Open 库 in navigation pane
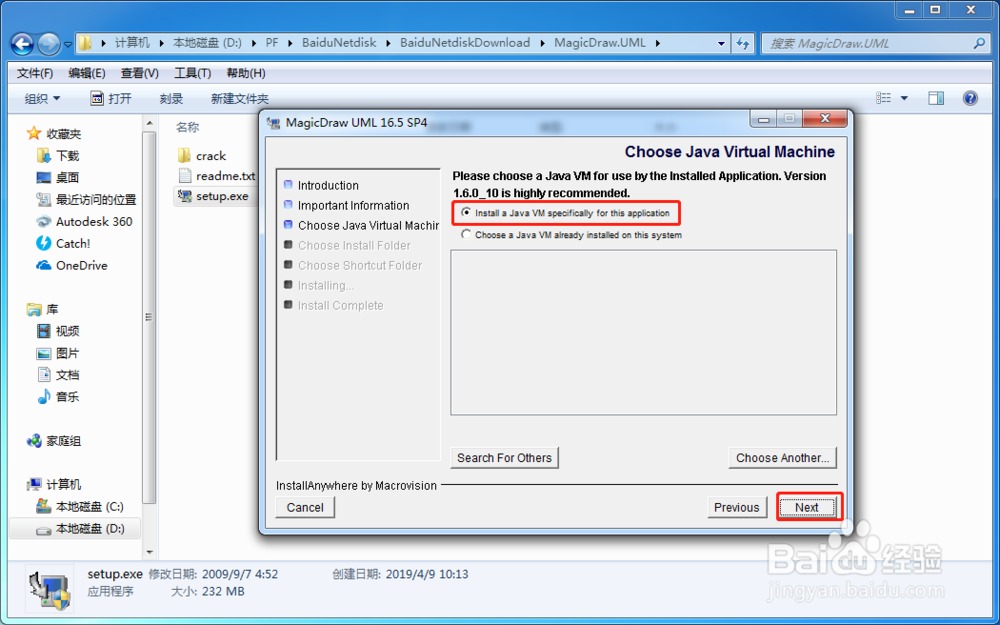1000x625 pixels. point(43,309)
